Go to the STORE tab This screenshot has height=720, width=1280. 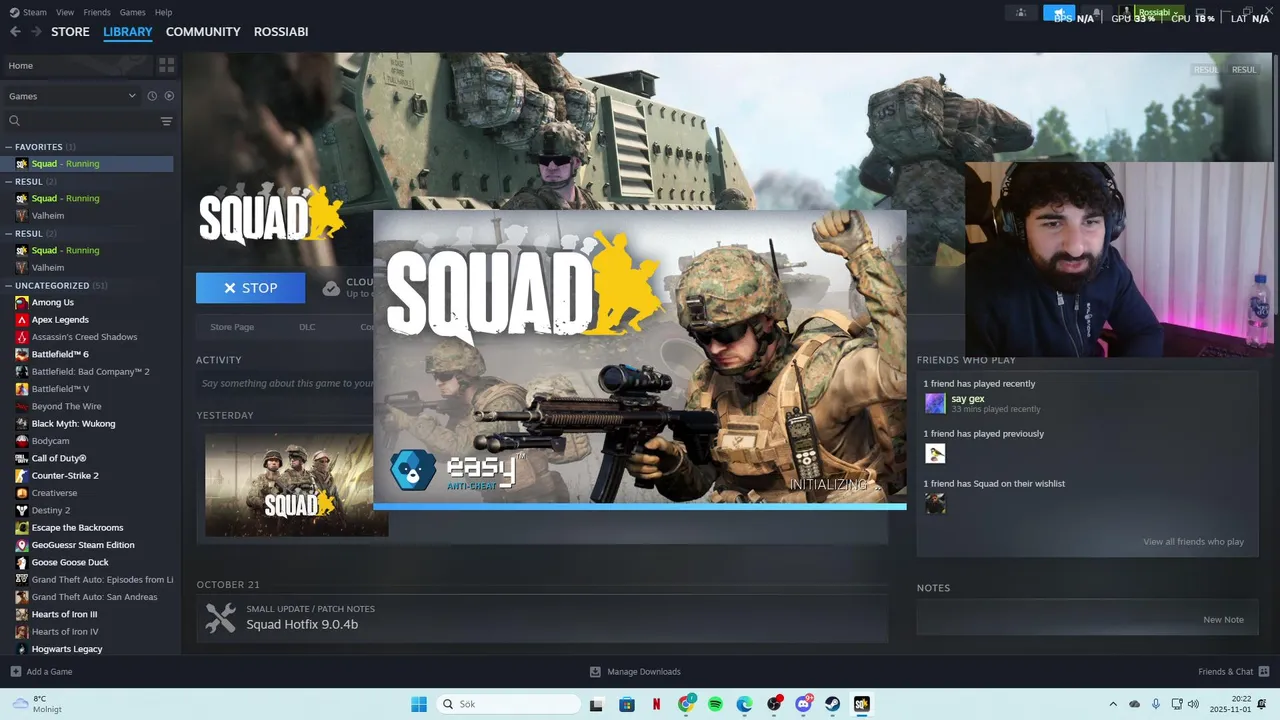[x=70, y=32]
